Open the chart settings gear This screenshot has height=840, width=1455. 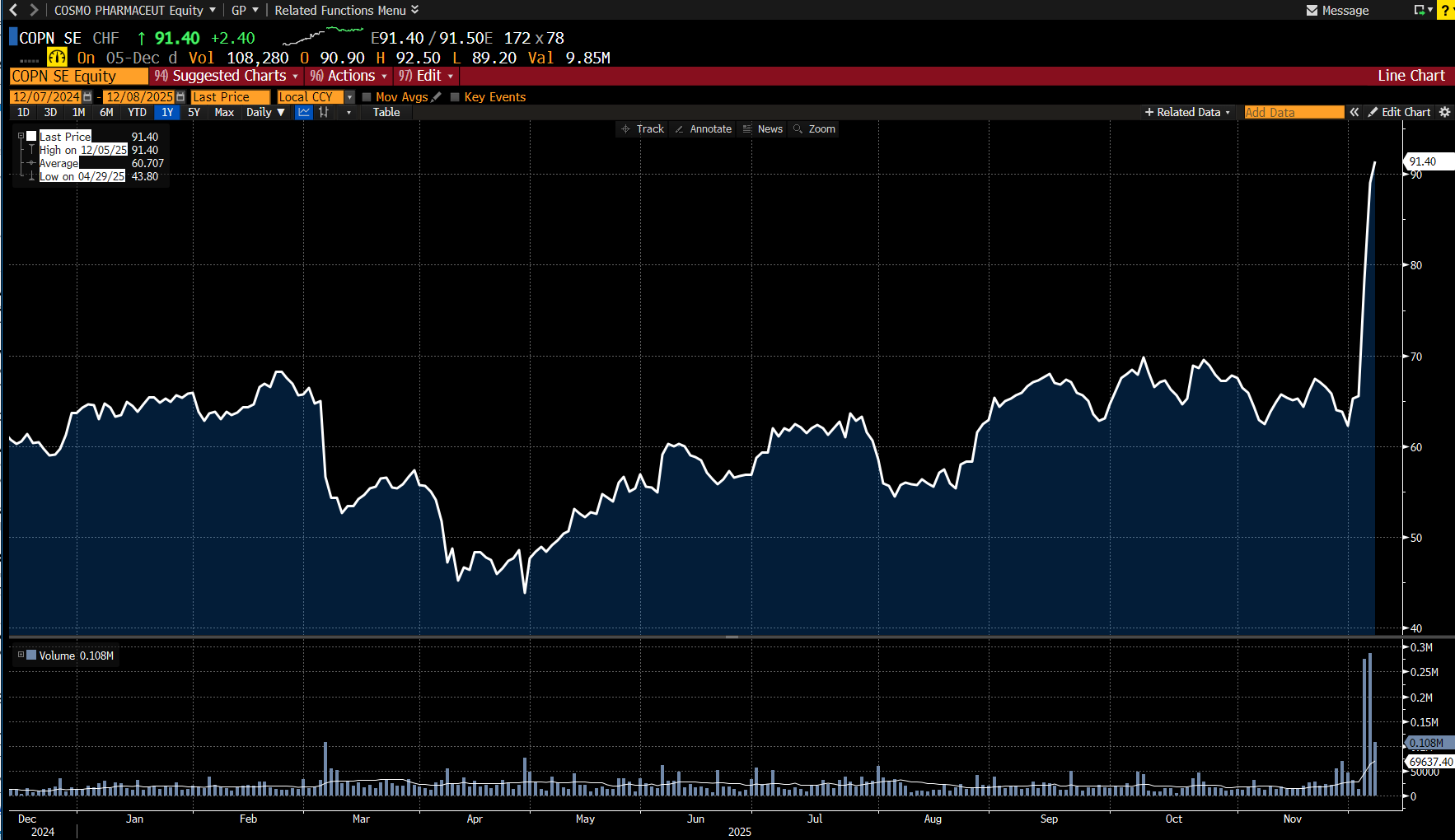1444,112
